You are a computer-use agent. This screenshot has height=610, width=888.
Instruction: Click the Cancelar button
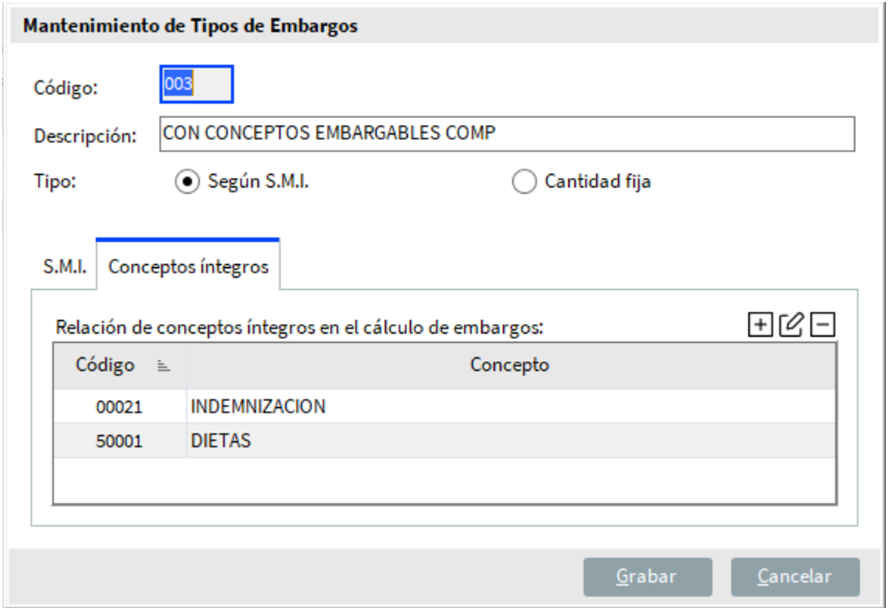click(795, 576)
